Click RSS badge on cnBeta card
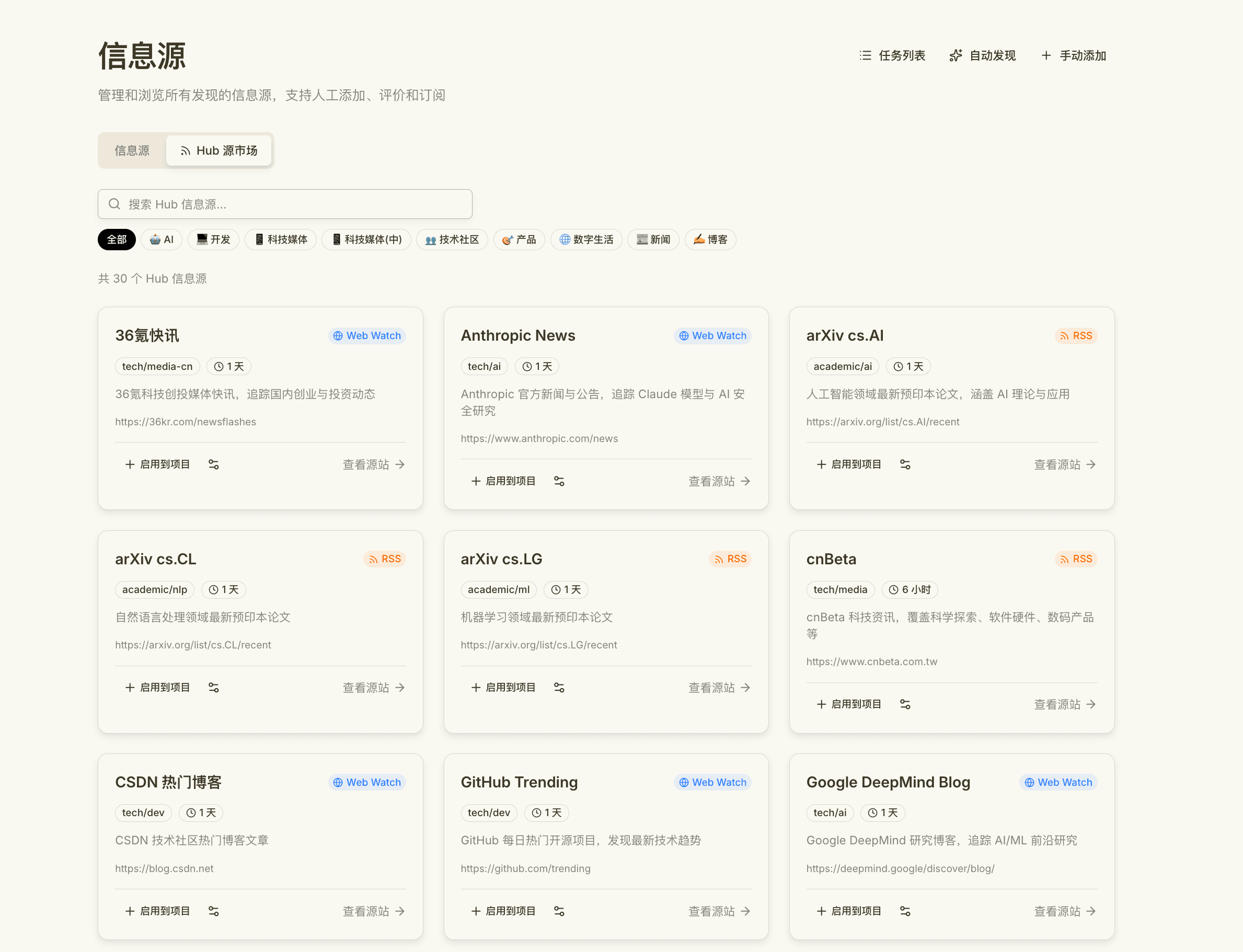This screenshot has height=952, width=1243. click(x=1076, y=559)
